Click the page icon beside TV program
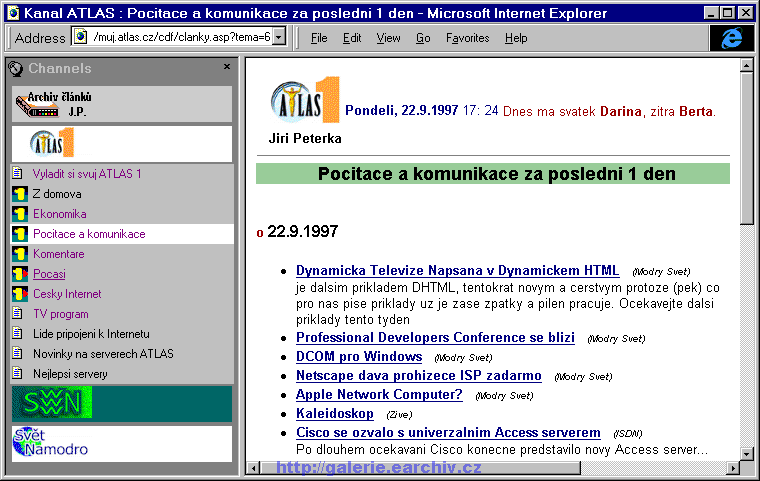Screen dimensions: 760x481 tap(17, 313)
